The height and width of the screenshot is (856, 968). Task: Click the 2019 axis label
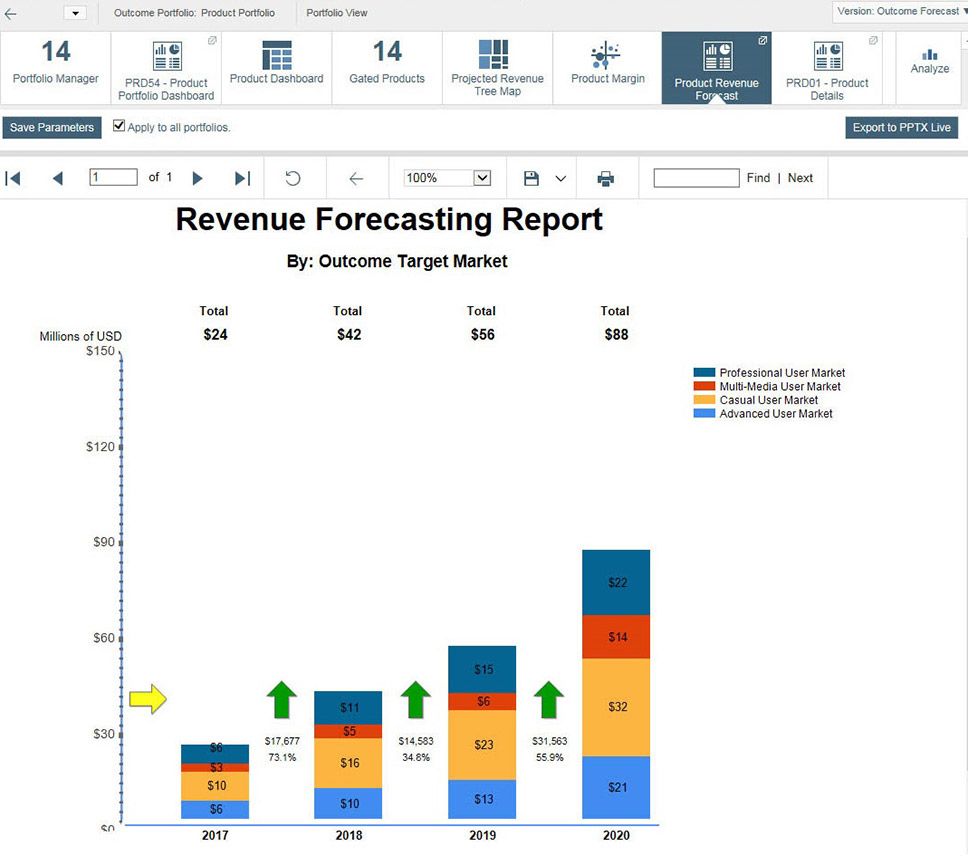click(482, 836)
